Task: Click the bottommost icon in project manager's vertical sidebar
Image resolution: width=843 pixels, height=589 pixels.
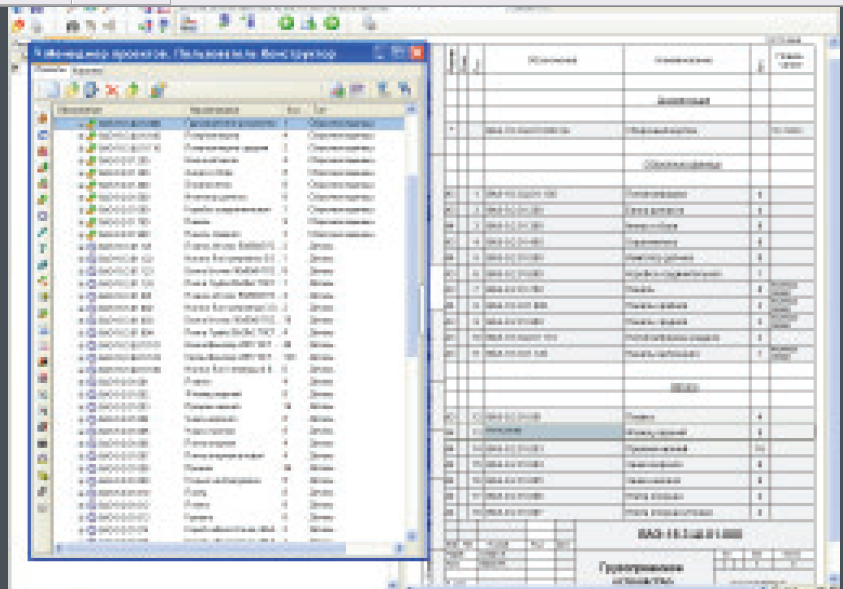Action: tap(43, 508)
